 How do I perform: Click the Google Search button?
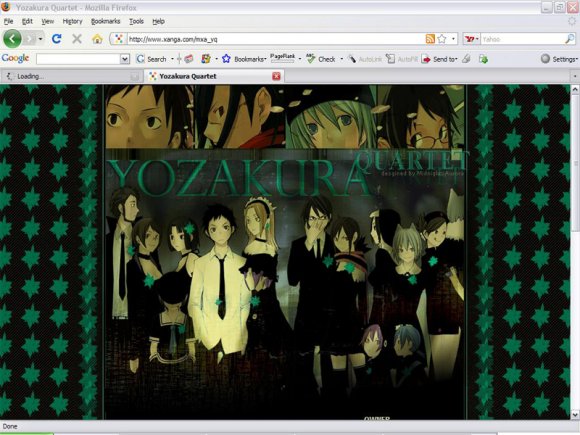152,59
